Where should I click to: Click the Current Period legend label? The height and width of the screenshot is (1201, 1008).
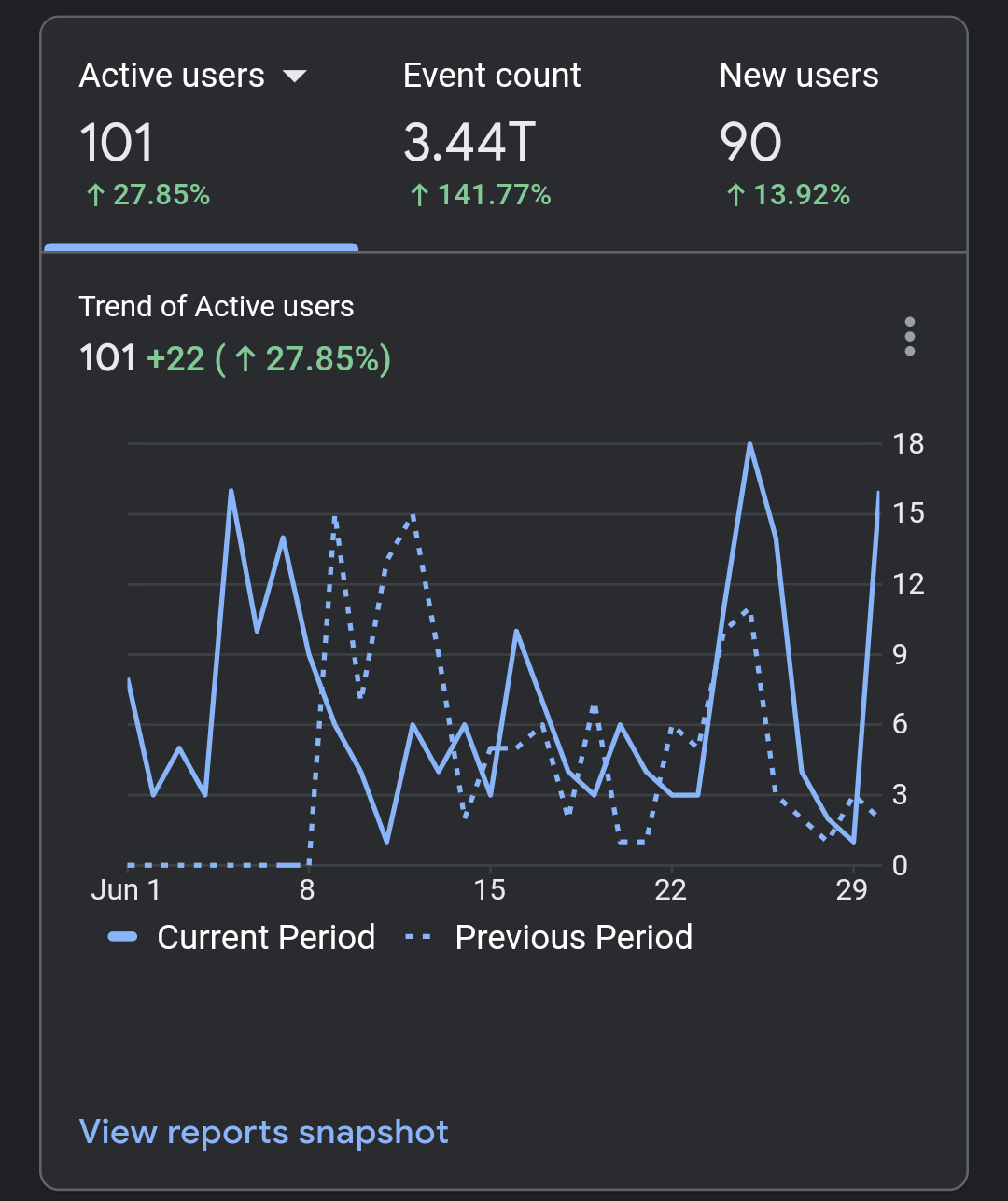266,937
